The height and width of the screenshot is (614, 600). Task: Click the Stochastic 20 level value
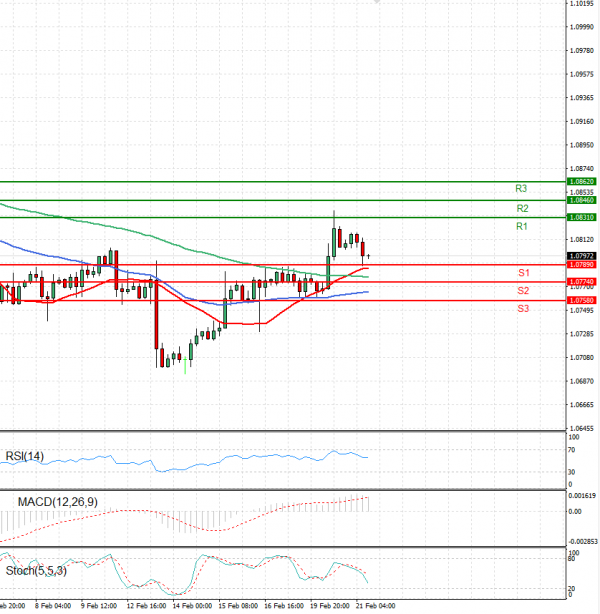(572, 589)
